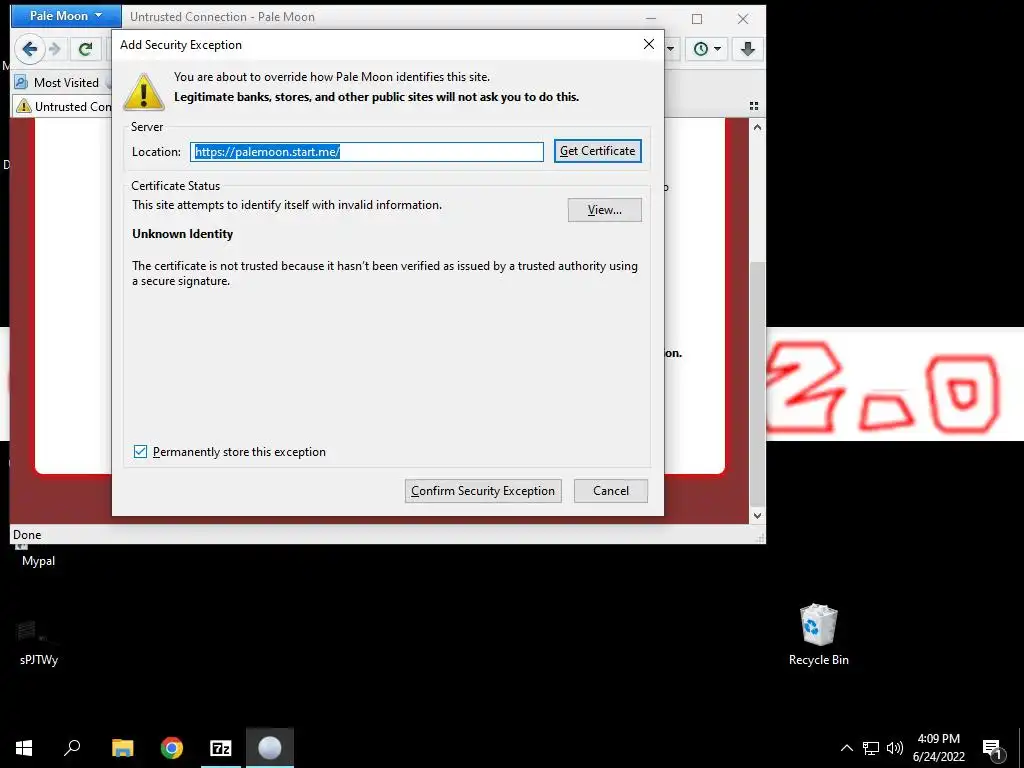Show hidden system tray icons chevron
1024x768 pixels.
point(846,748)
